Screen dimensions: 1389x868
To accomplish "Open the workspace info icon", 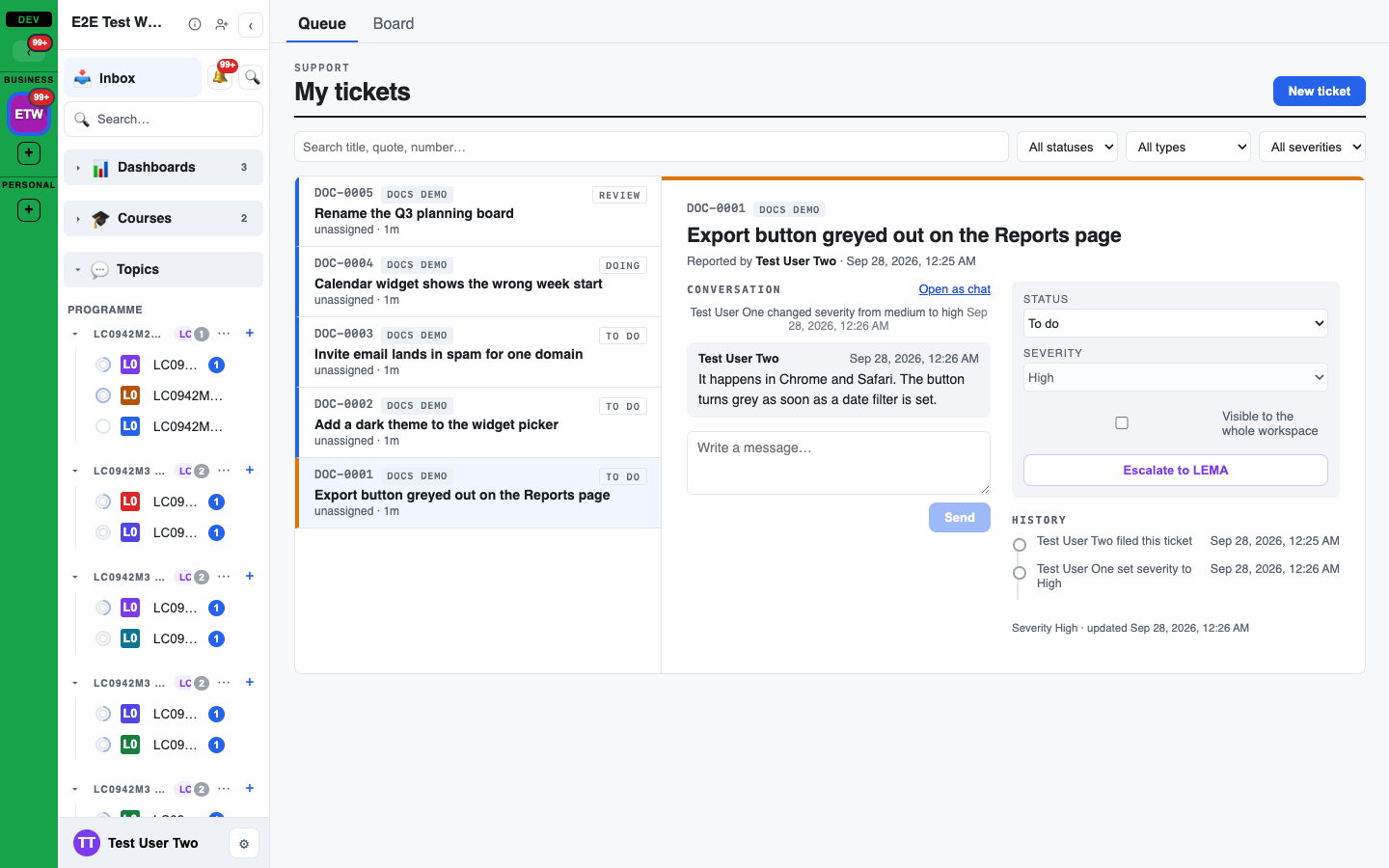I will coord(195,24).
